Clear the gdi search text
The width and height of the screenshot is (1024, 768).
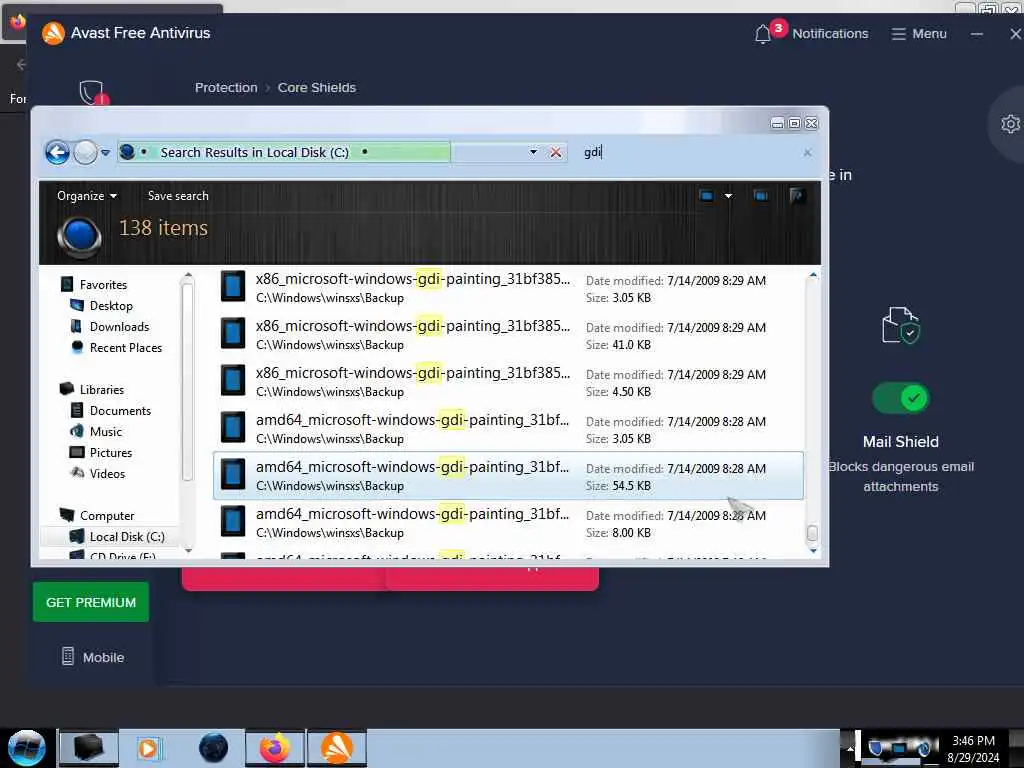point(807,152)
